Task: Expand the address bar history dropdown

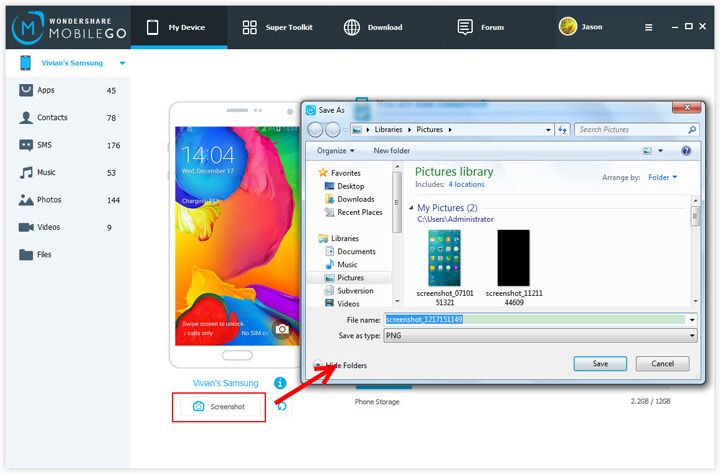Action: (548, 130)
